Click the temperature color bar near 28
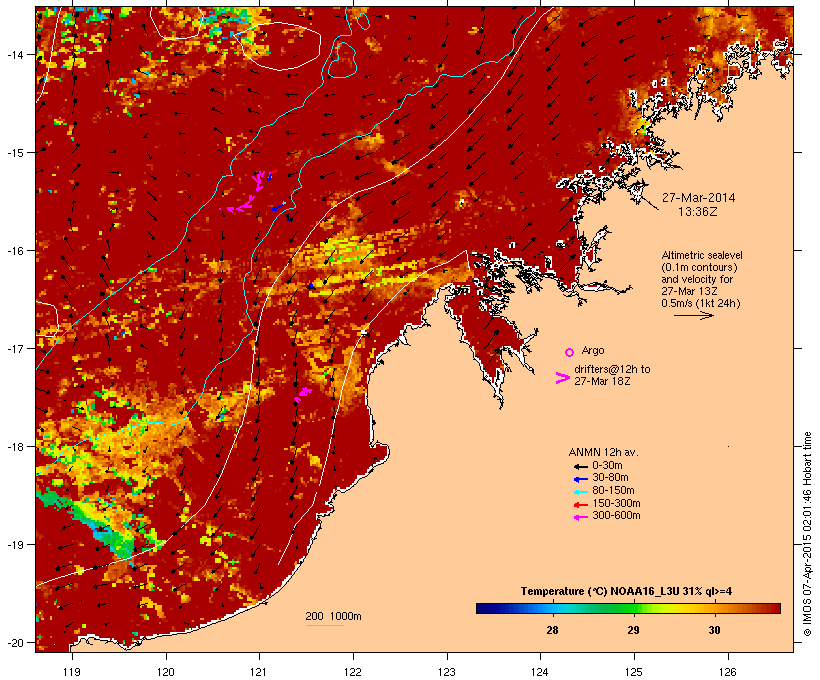 click(552, 608)
